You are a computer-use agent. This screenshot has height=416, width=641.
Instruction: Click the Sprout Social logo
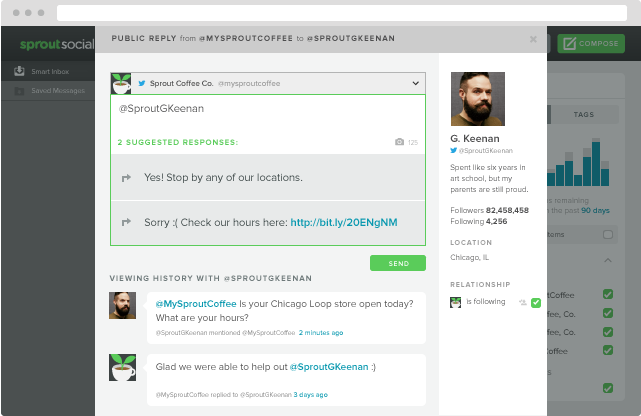click(57, 44)
